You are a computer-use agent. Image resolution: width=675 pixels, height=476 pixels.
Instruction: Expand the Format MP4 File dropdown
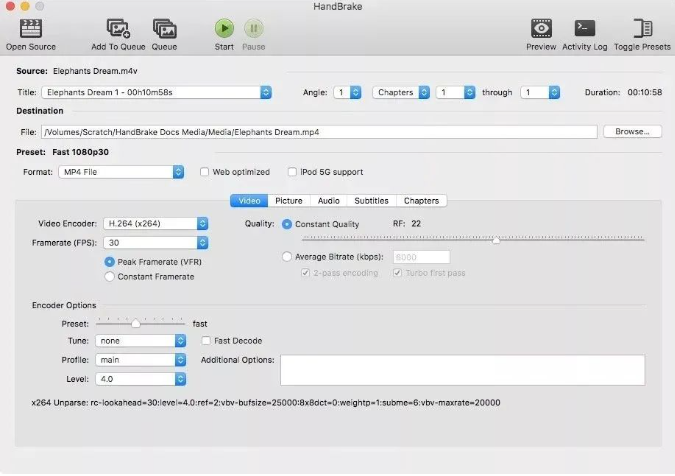tap(120, 172)
